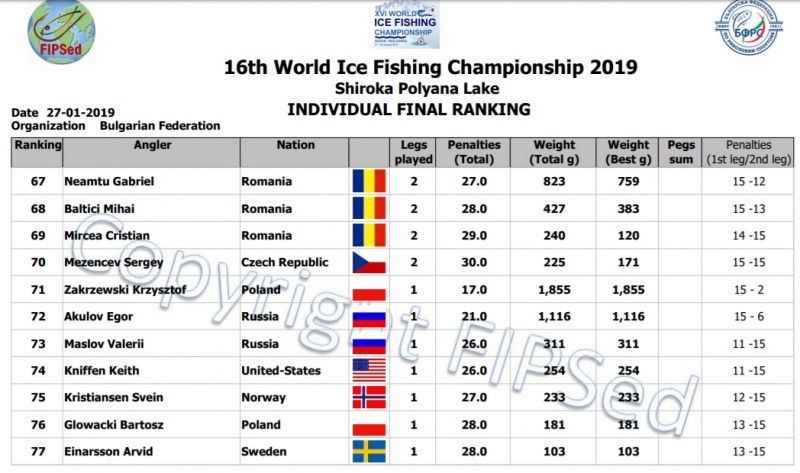Click Romania flag beside Neamtu Gabriel
This screenshot has width=800, height=473.
369,182
